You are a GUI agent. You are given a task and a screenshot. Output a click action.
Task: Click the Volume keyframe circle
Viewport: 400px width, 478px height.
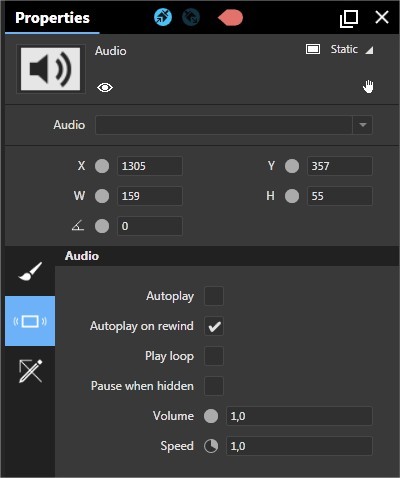pyautogui.click(x=211, y=416)
